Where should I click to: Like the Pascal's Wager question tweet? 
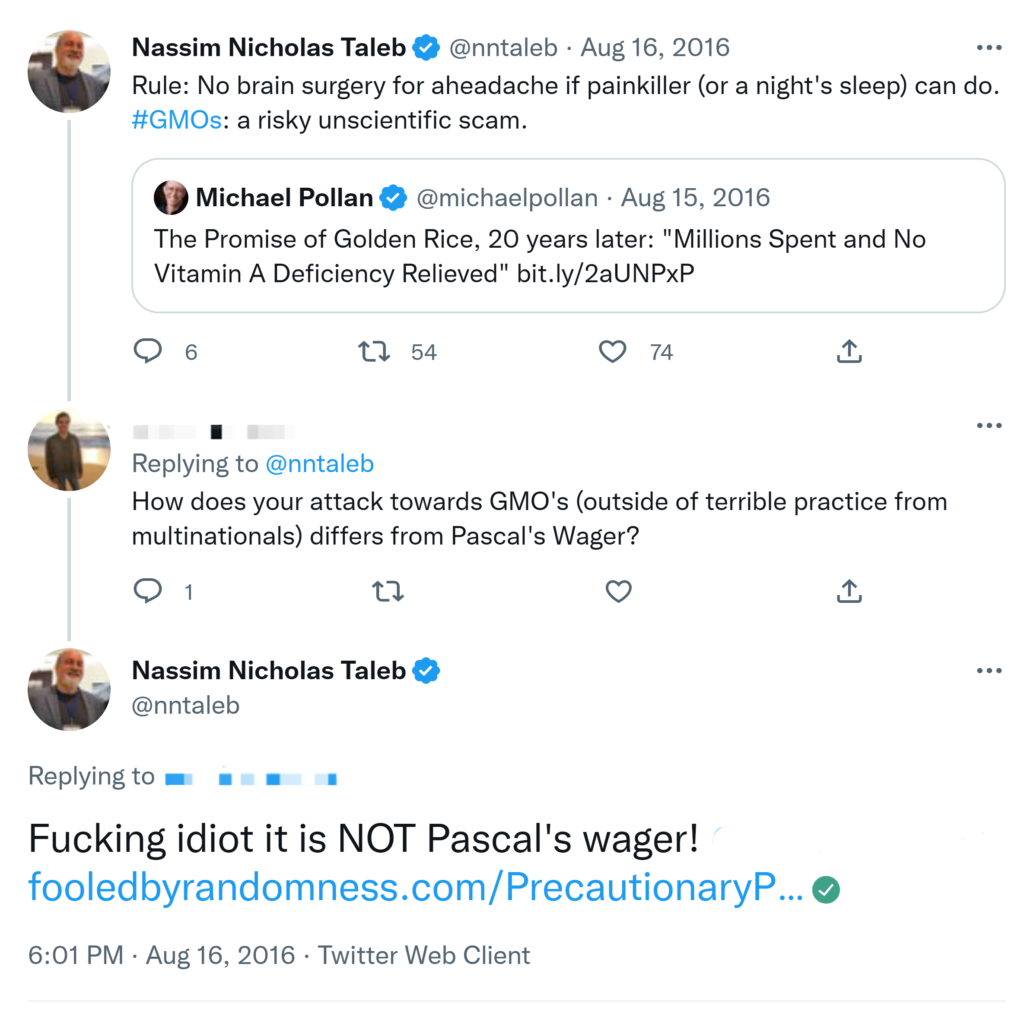click(619, 591)
